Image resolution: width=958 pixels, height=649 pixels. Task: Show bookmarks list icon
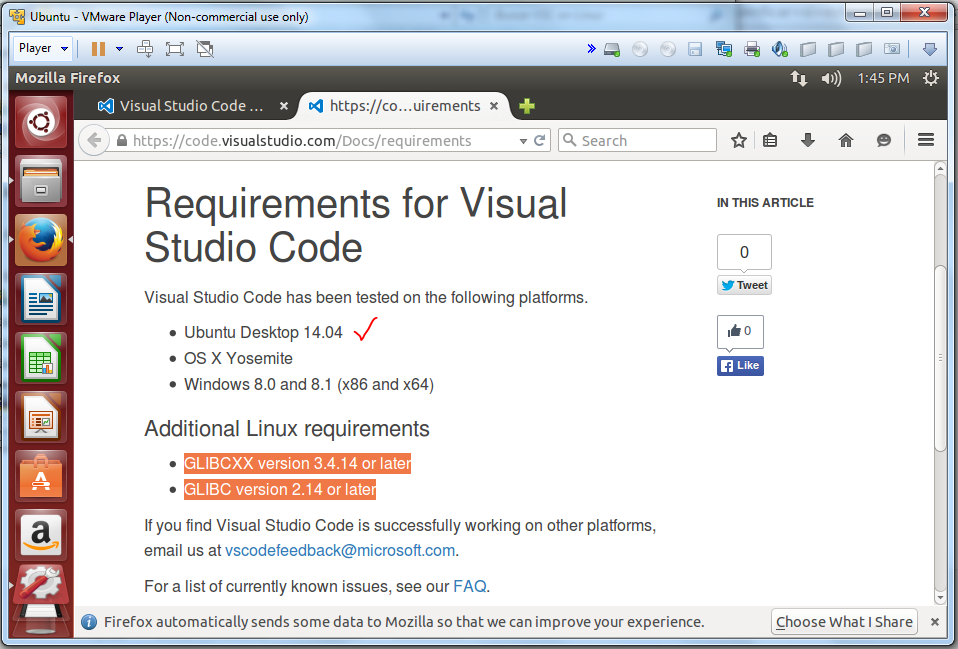pos(770,141)
